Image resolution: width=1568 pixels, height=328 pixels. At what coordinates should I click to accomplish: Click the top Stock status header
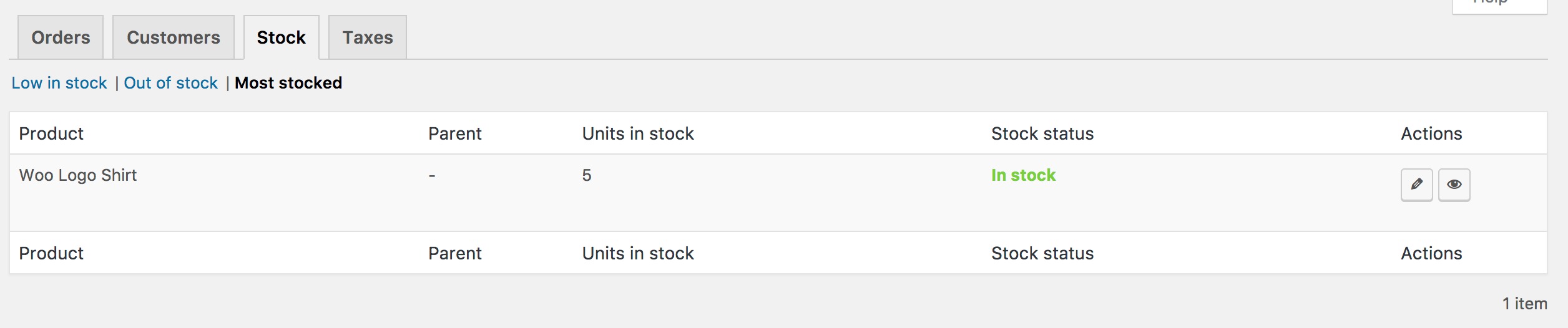(x=1042, y=133)
